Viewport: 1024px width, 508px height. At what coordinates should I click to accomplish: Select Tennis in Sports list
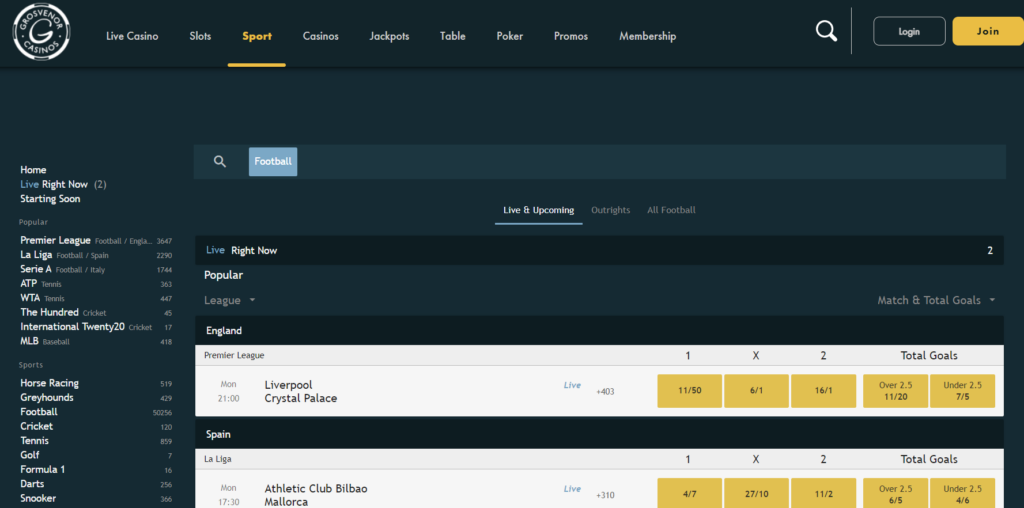[x=96, y=441]
